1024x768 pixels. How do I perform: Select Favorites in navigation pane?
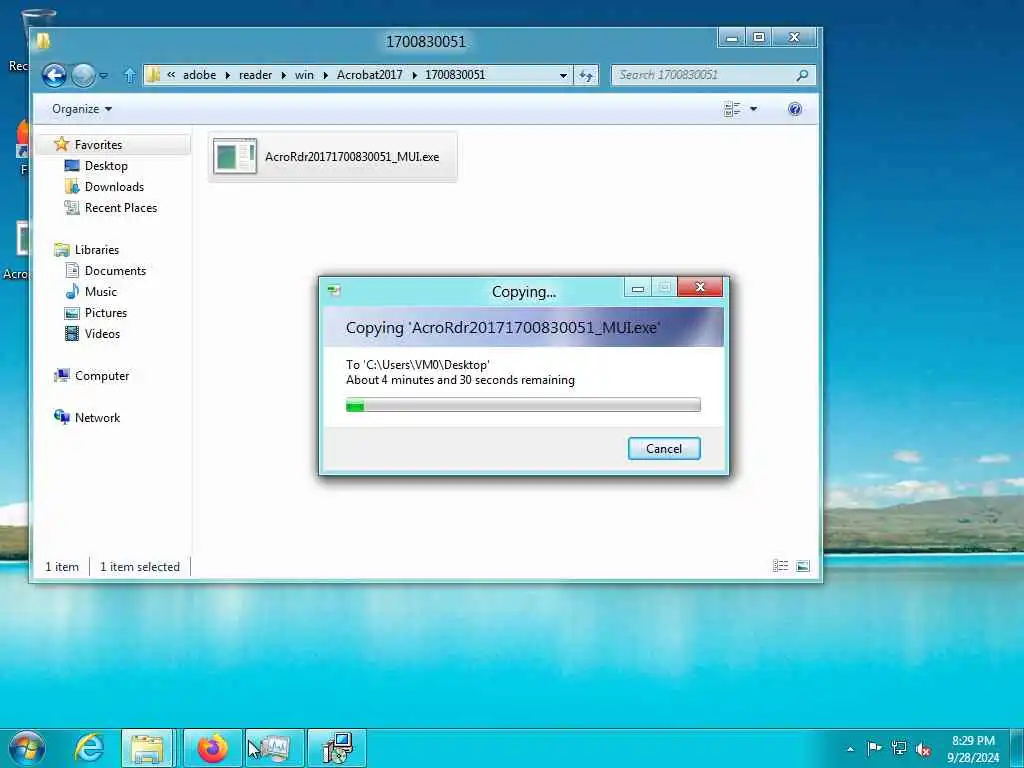[x=98, y=145]
